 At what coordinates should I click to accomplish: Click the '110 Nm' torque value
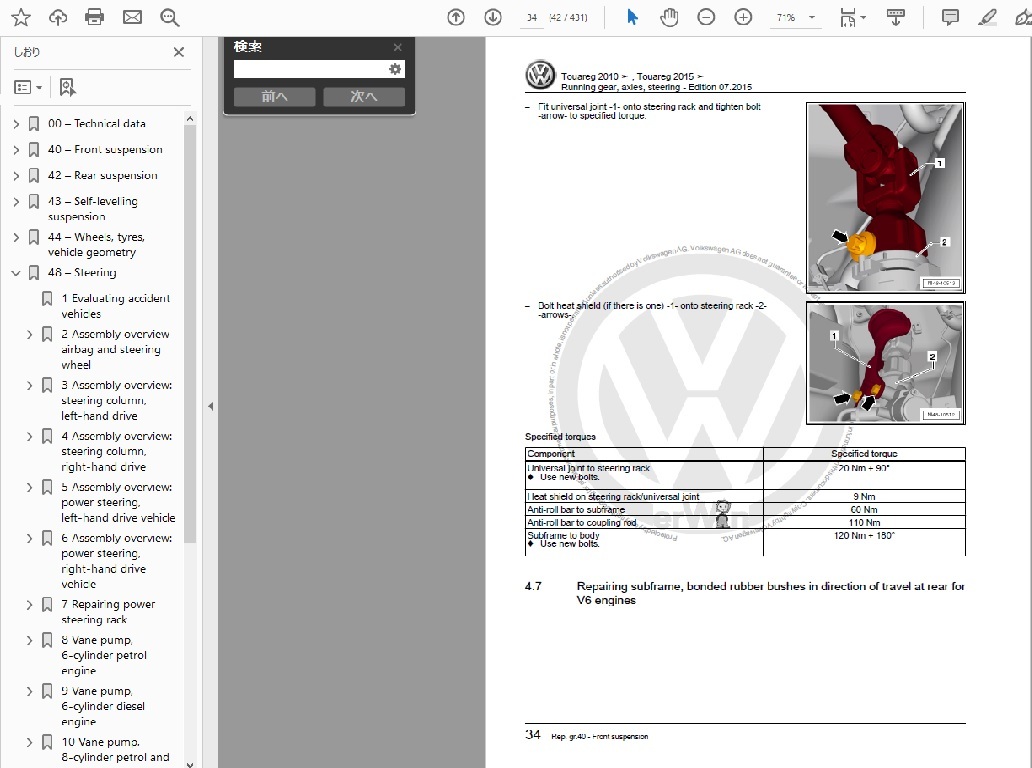pos(864,523)
